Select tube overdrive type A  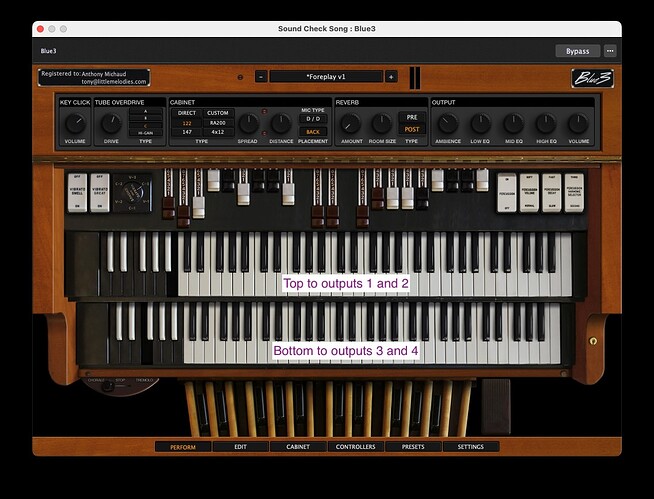[x=146, y=111]
